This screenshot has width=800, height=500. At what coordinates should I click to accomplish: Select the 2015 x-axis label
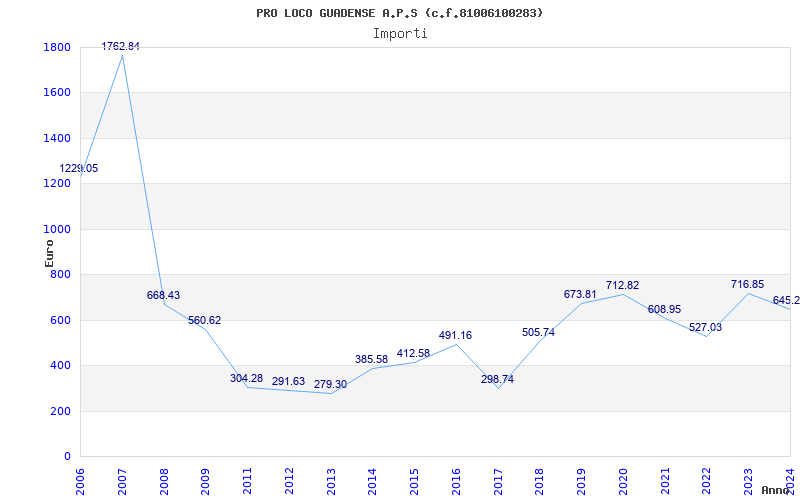[415, 481]
